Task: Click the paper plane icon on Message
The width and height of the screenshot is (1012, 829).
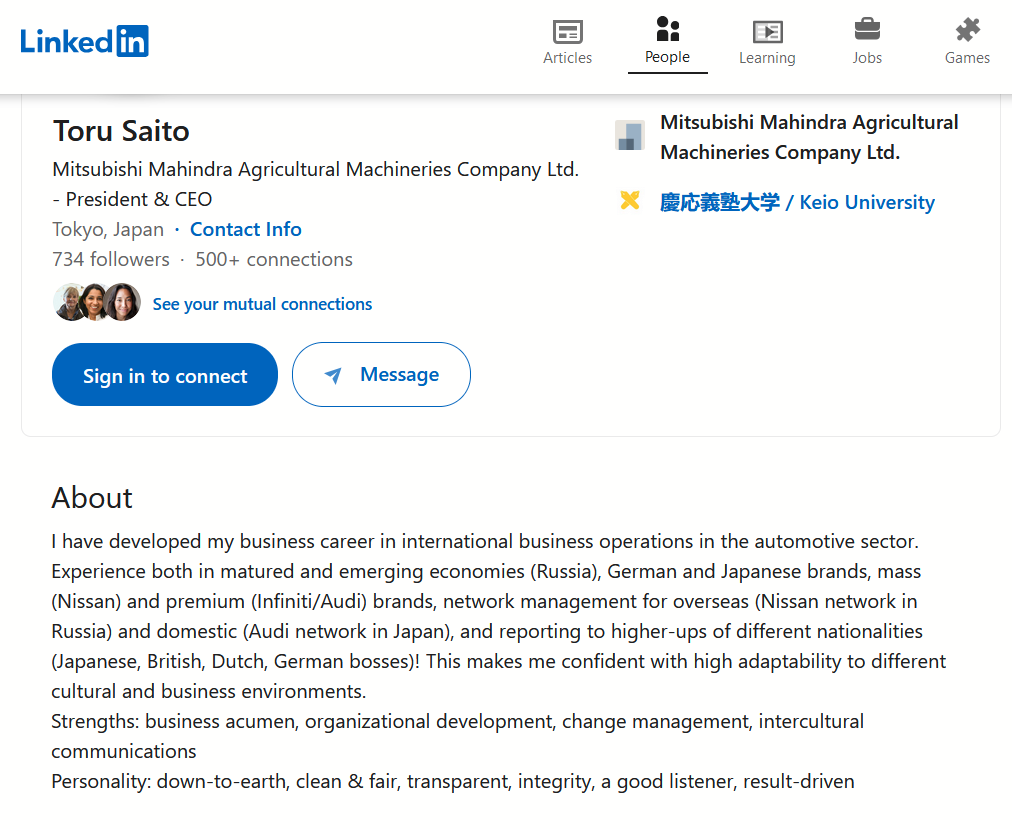Action: click(x=333, y=375)
